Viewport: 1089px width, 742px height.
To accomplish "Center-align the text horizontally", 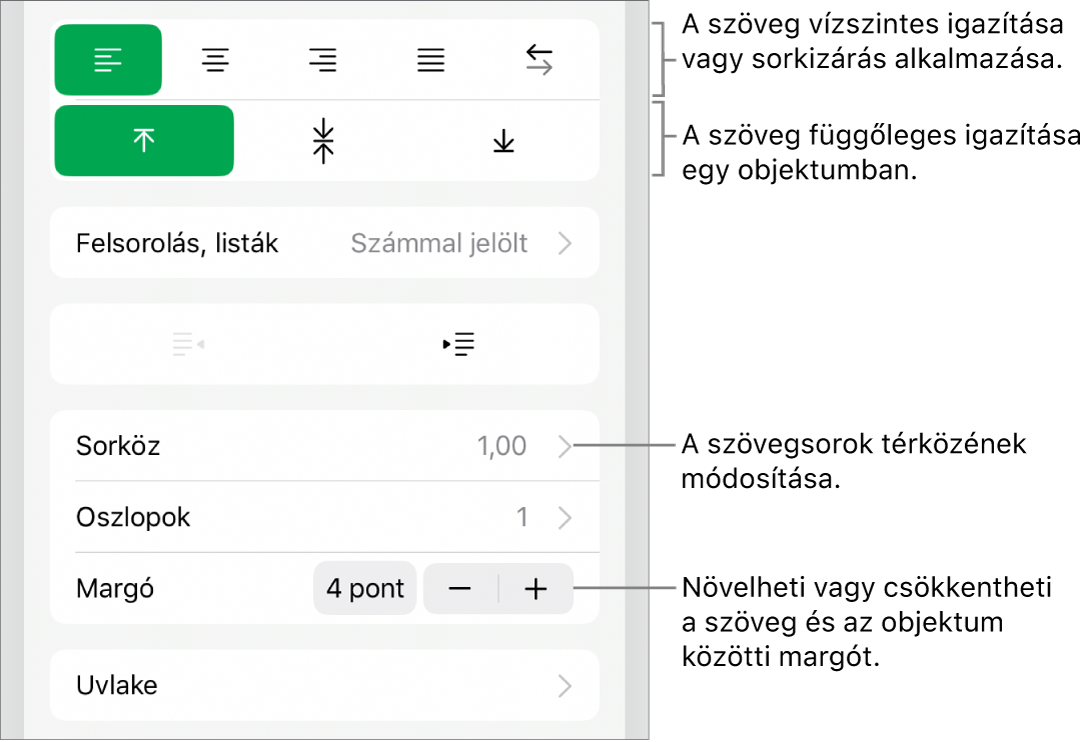I will [215, 60].
